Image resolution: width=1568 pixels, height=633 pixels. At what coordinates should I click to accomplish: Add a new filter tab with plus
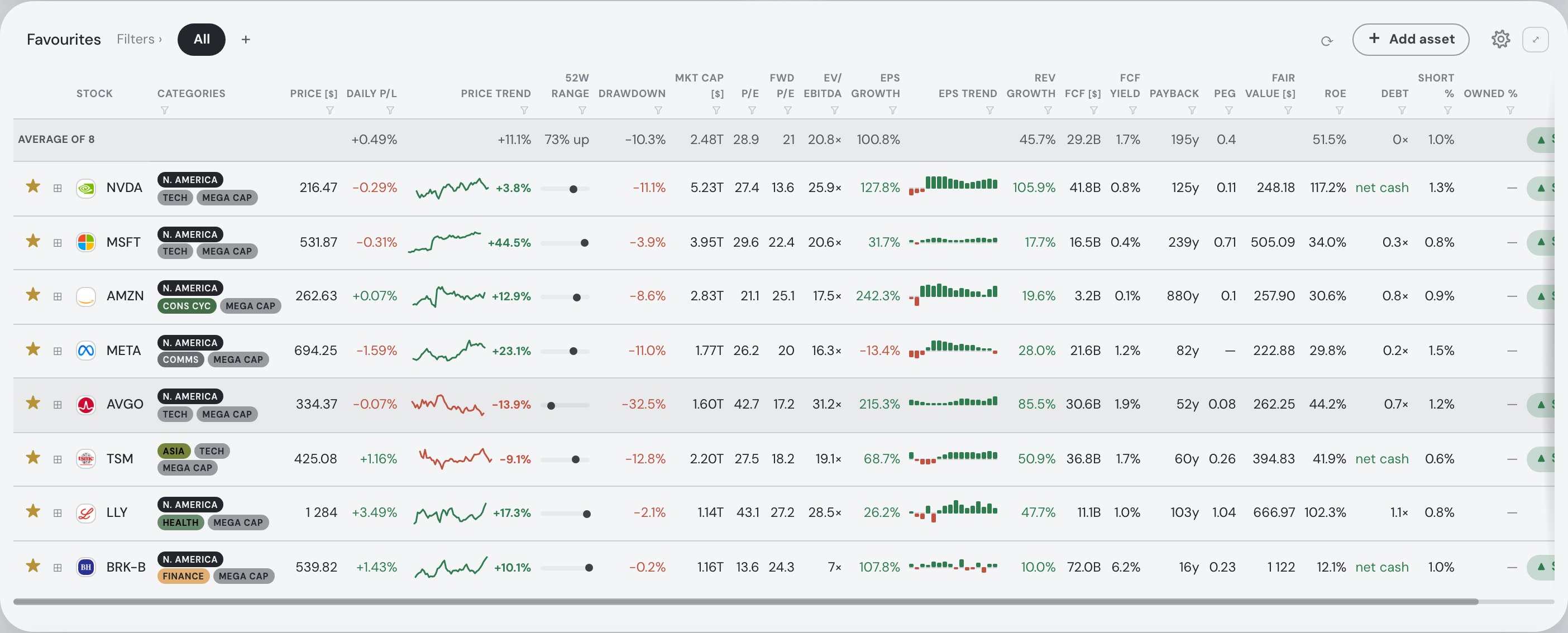(246, 40)
